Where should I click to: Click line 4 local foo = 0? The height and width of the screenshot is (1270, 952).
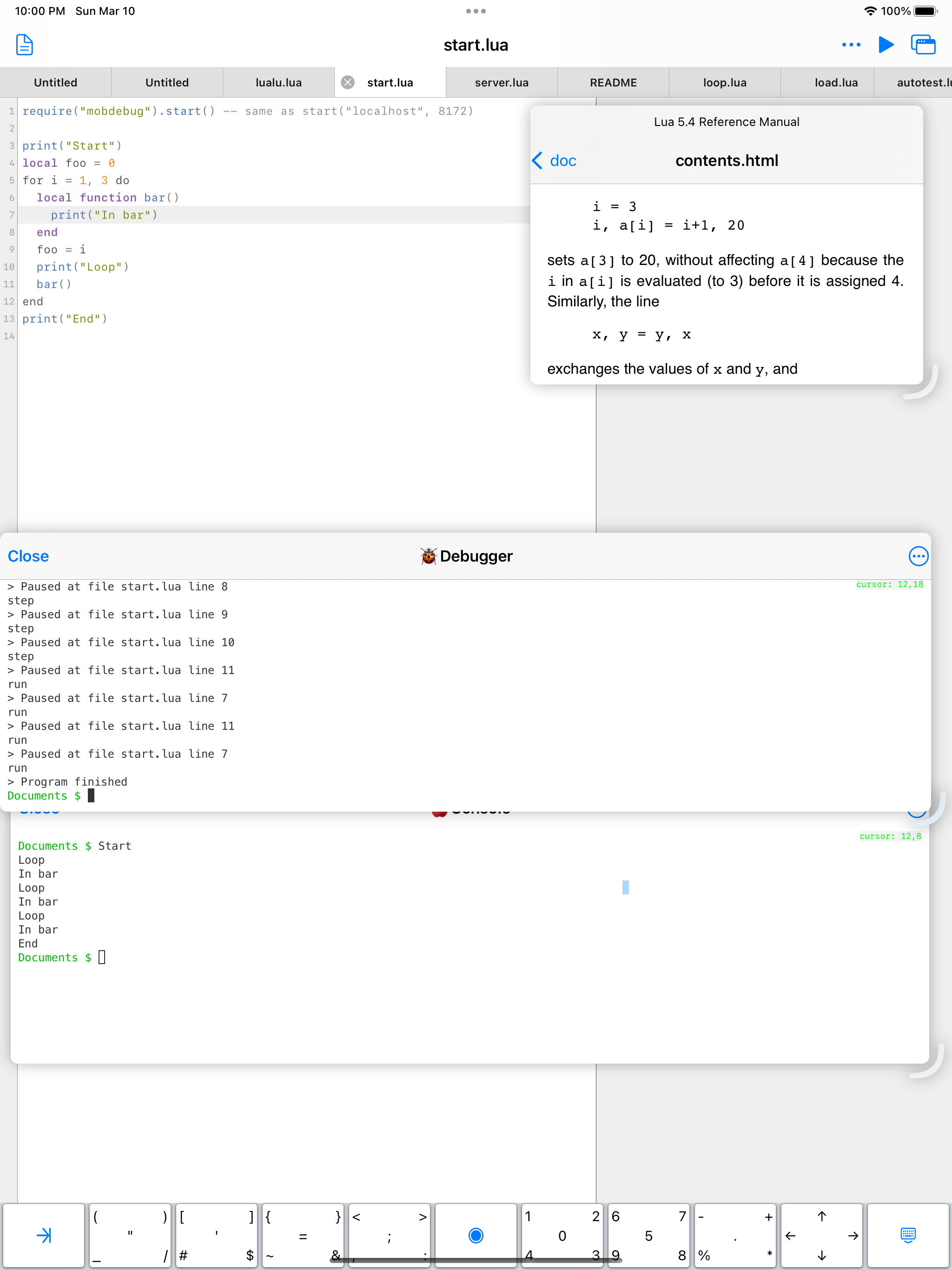point(69,163)
